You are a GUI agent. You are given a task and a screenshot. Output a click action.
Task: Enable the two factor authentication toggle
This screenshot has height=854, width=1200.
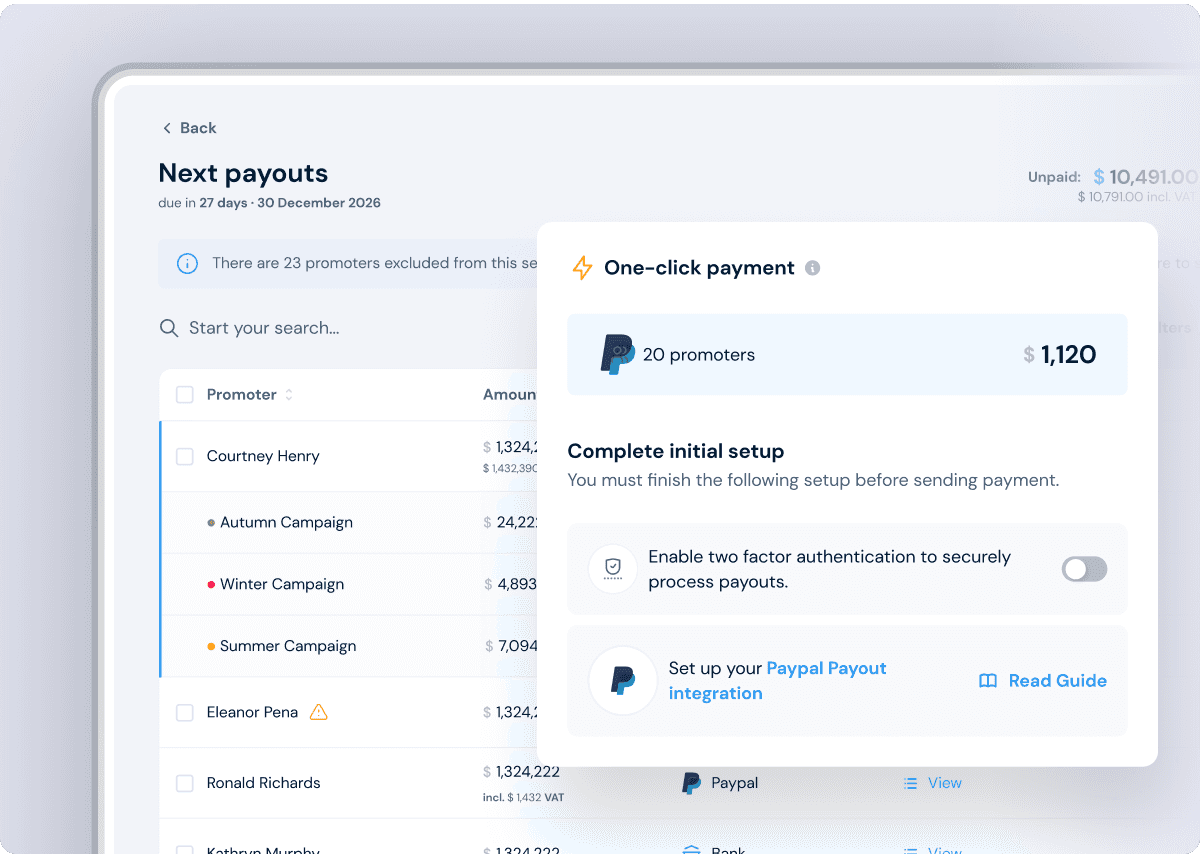point(1084,569)
